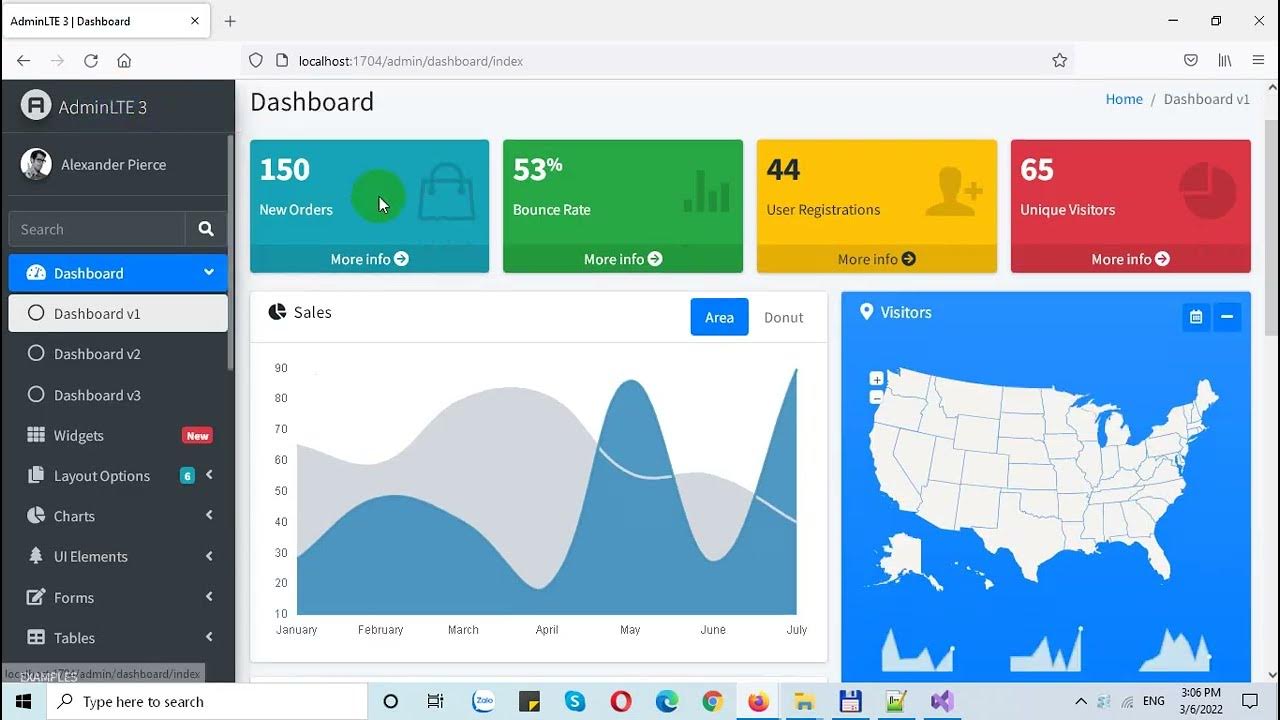This screenshot has width=1280, height=720.
Task: Select Dashboard v3 in sidebar
Action: click(118, 395)
